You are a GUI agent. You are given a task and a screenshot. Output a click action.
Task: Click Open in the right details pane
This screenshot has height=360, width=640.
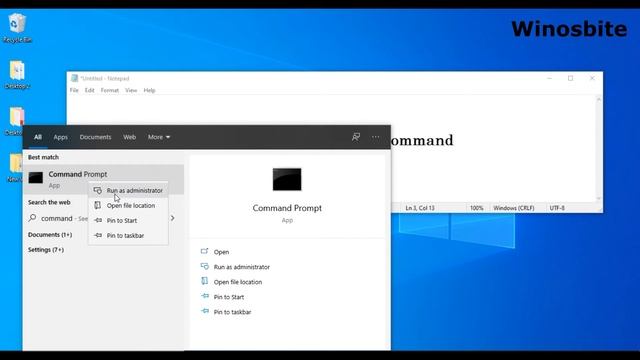(x=221, y=252)
